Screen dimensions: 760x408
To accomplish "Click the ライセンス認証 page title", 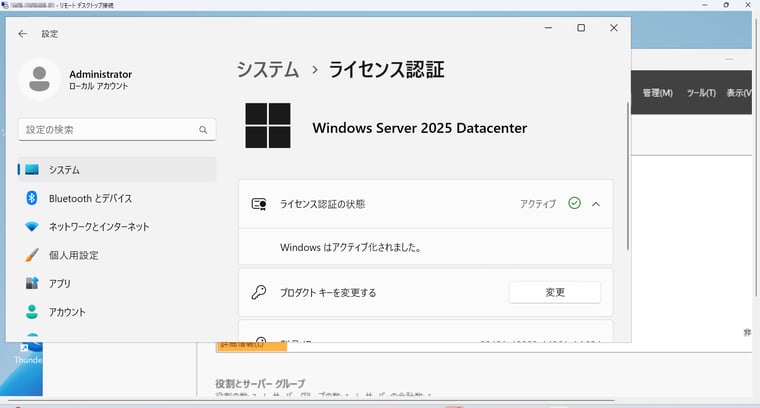I will 386,69.
